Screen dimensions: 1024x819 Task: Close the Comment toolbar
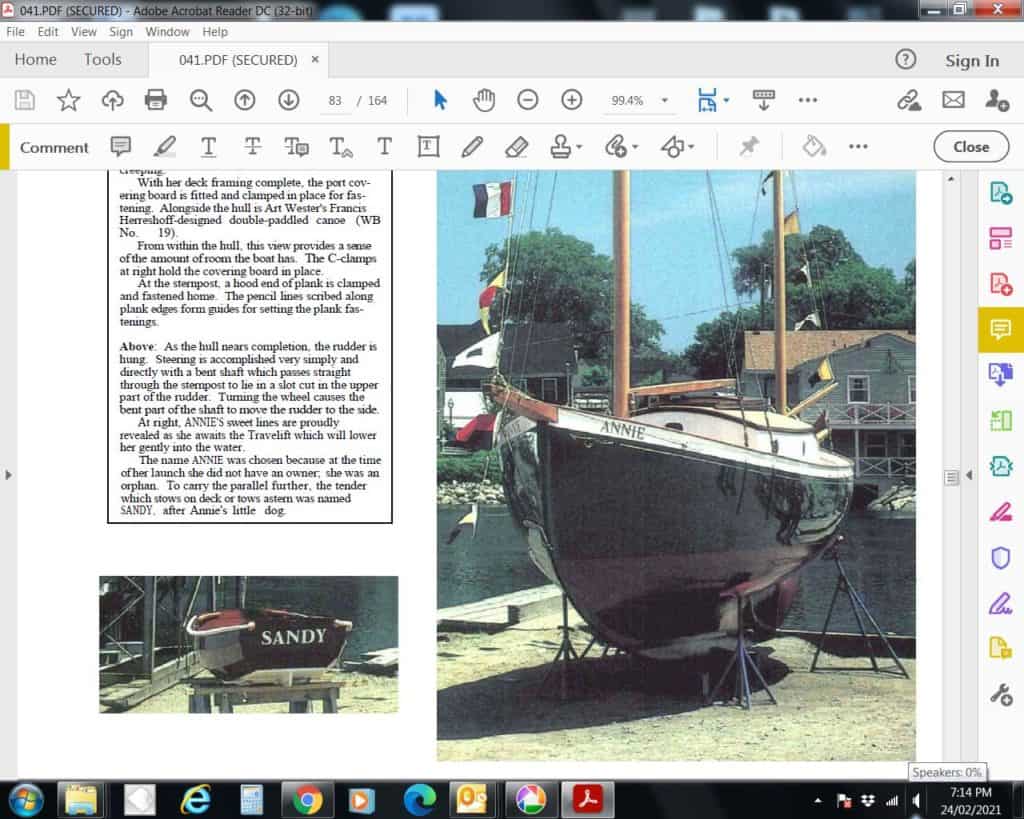970,146
